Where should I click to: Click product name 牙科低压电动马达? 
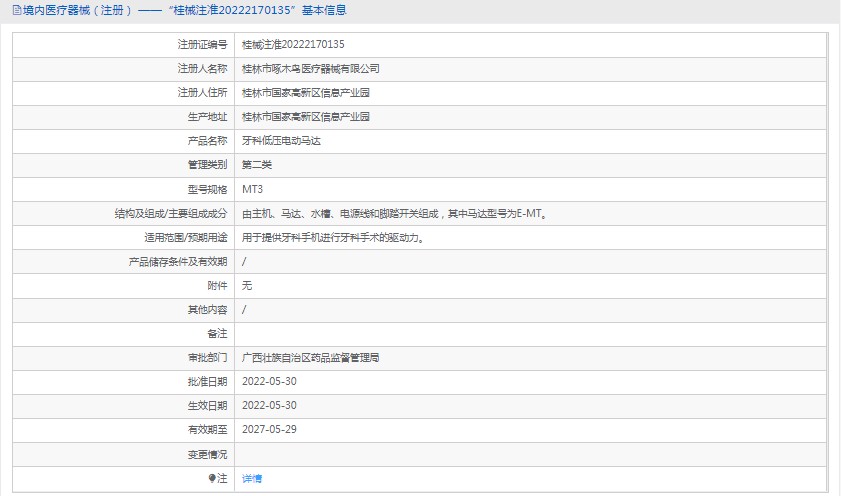(x=281, y=141)
